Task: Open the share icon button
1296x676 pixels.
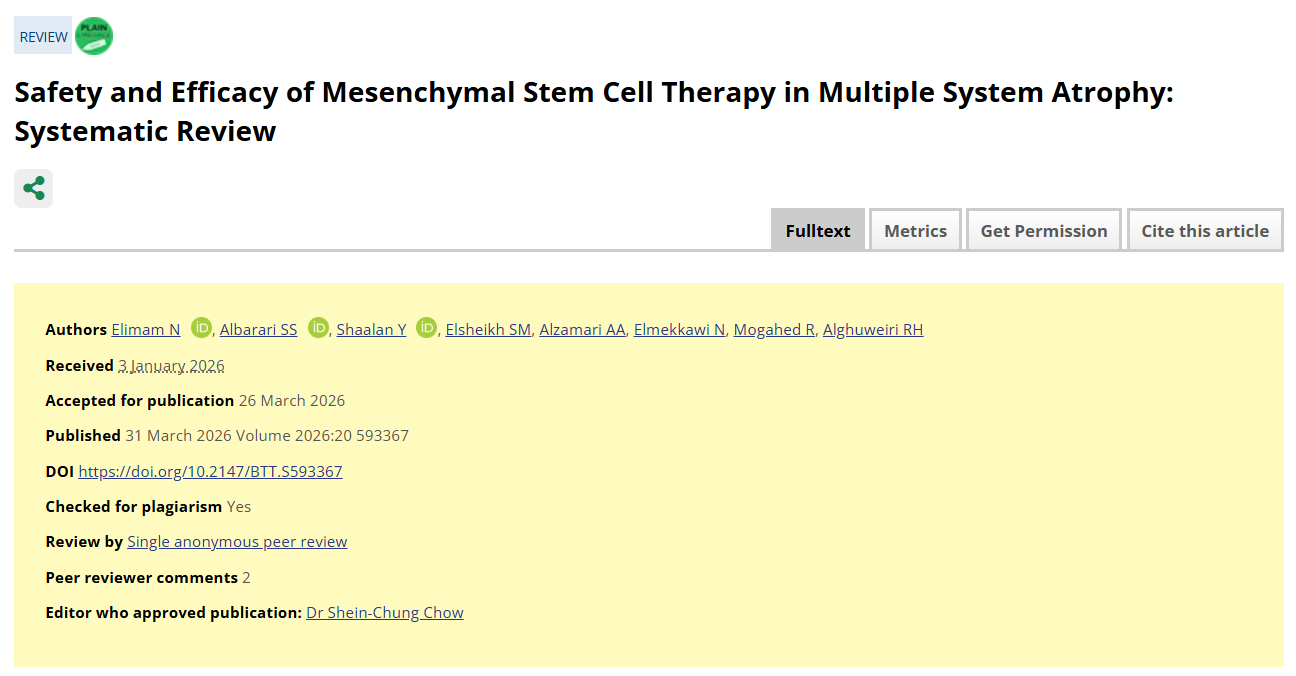Action: (x=33, y=188)
